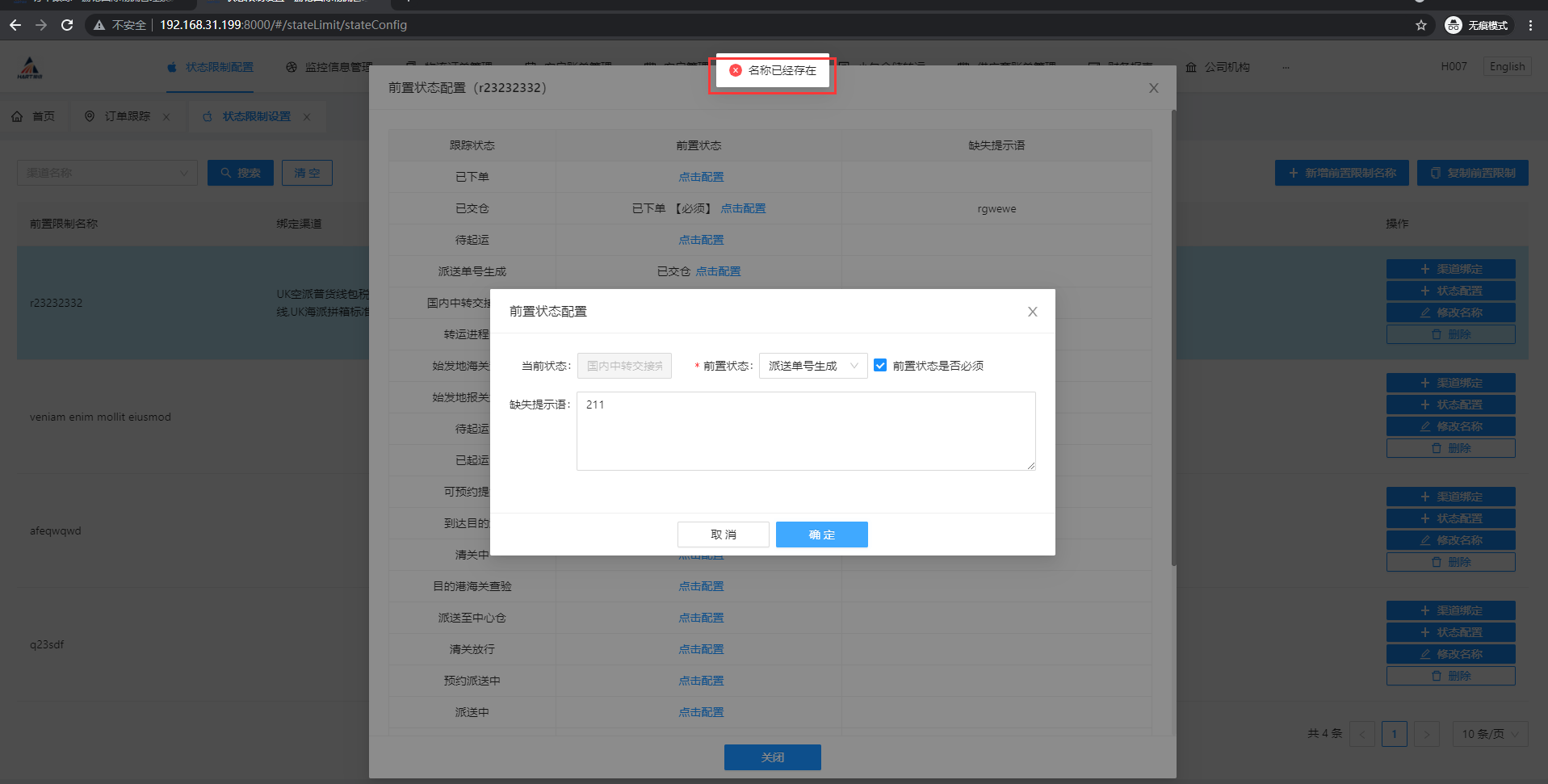Close the 订单跟踪 tab with its X

166,117
